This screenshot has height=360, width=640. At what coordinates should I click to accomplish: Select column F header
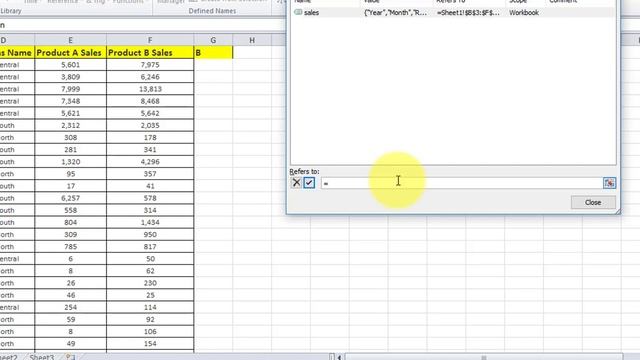pyautogui.click(x=150, y=40)
